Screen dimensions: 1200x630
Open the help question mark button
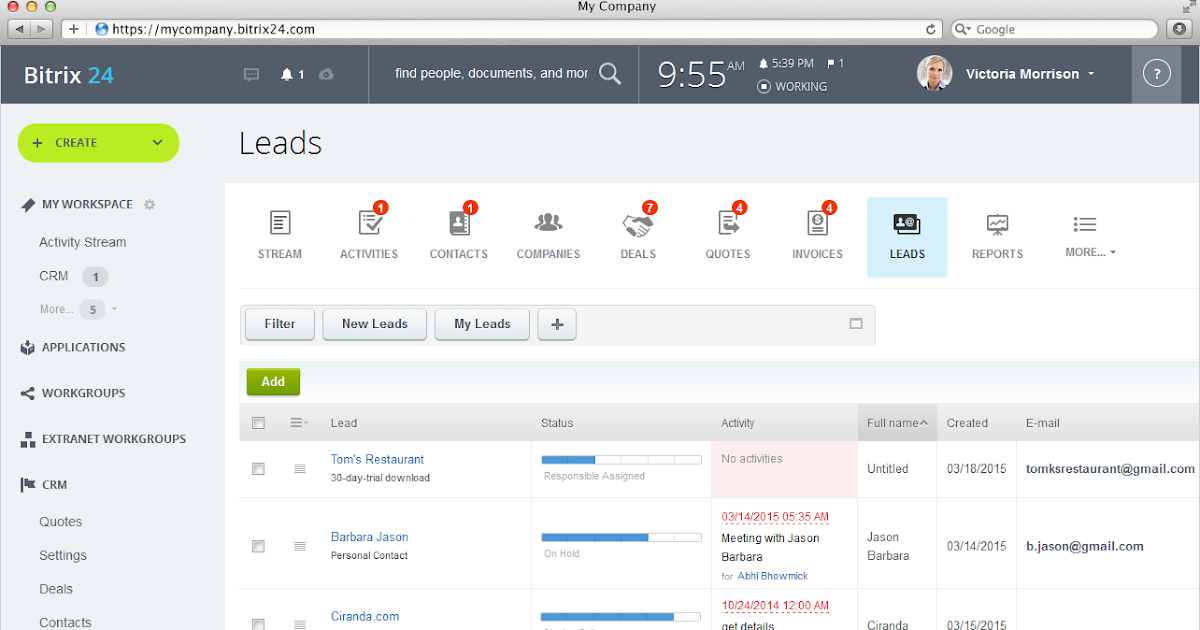(1156, 73)
